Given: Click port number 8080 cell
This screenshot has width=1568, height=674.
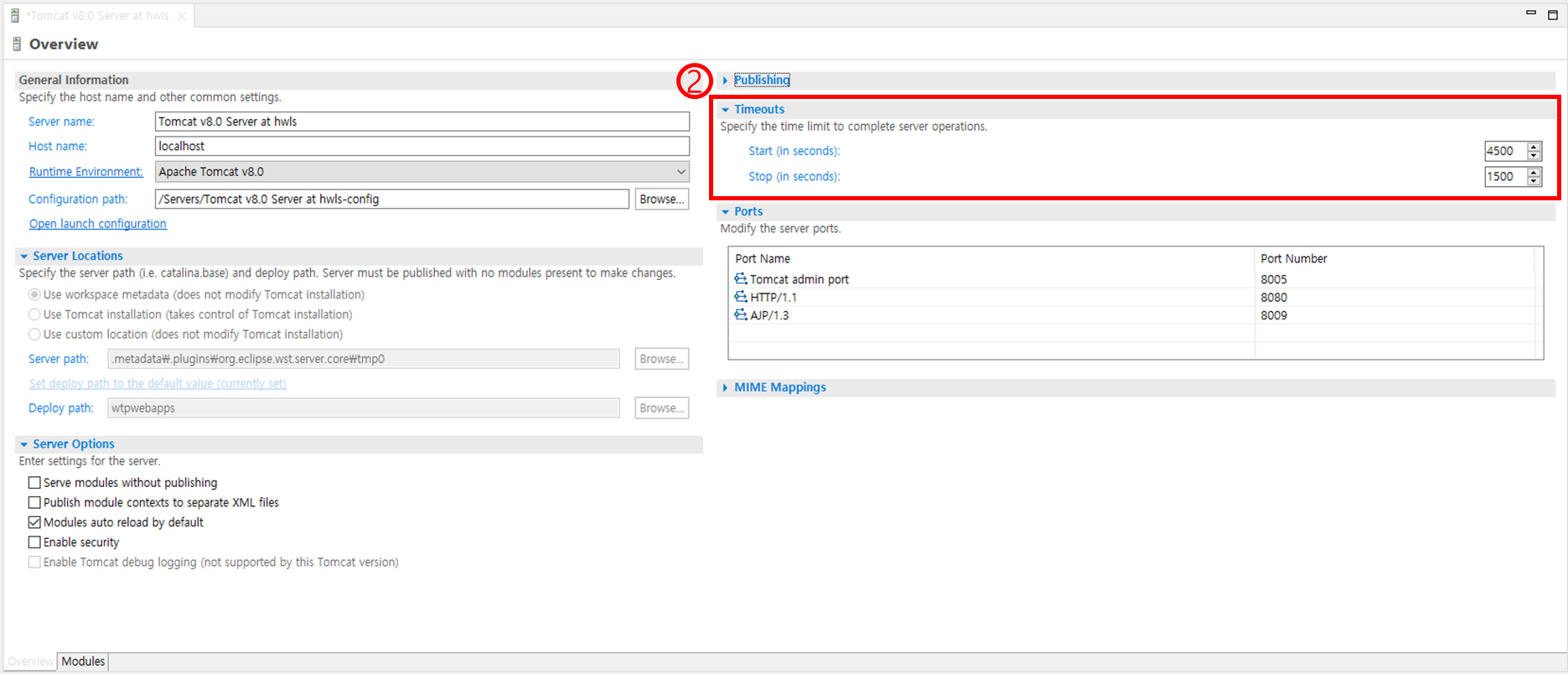Looking at the screenshot, I should (x=1274, y=297).
